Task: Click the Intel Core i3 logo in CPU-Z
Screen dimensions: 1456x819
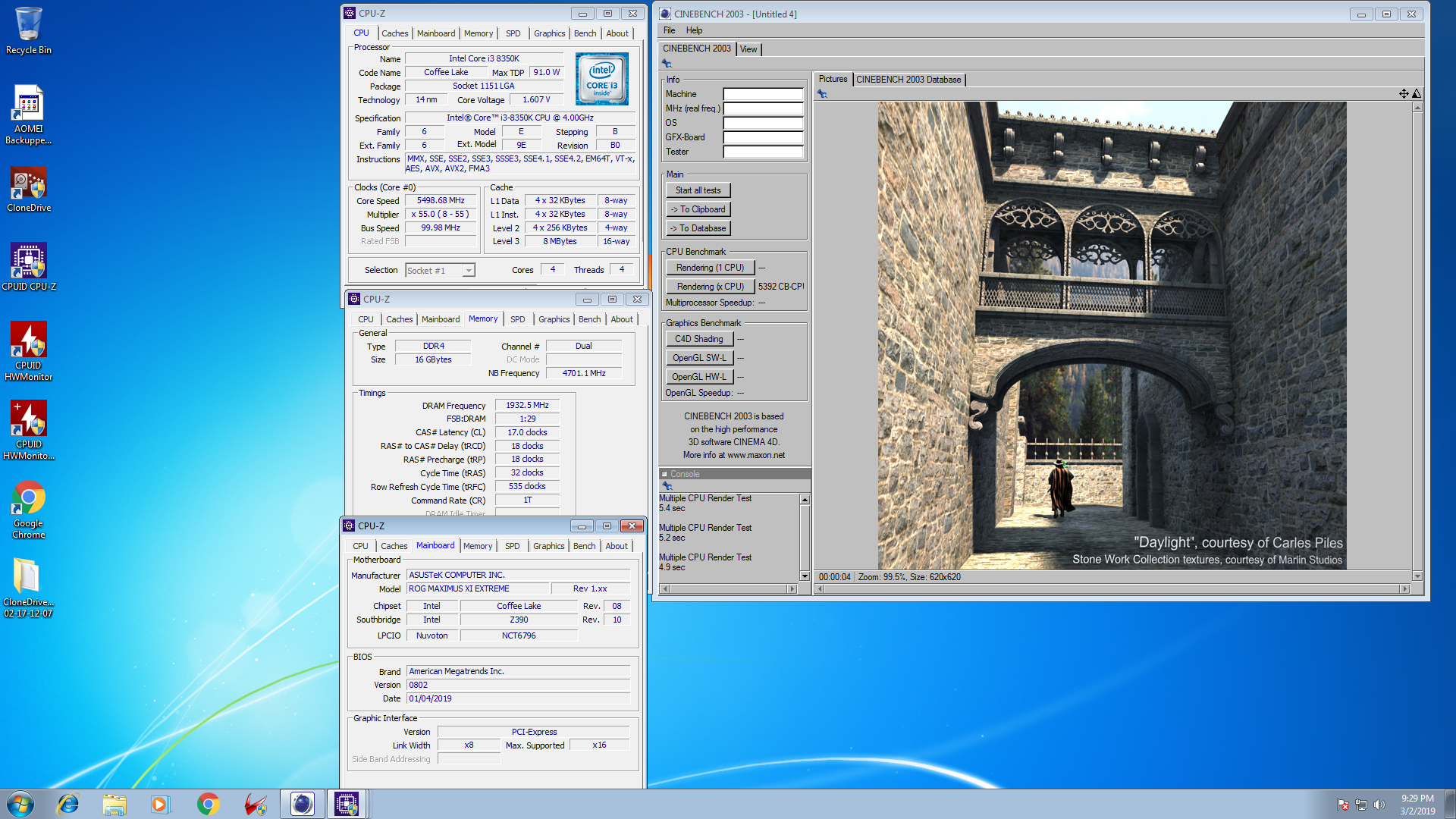Action: [x=602, y=79]
